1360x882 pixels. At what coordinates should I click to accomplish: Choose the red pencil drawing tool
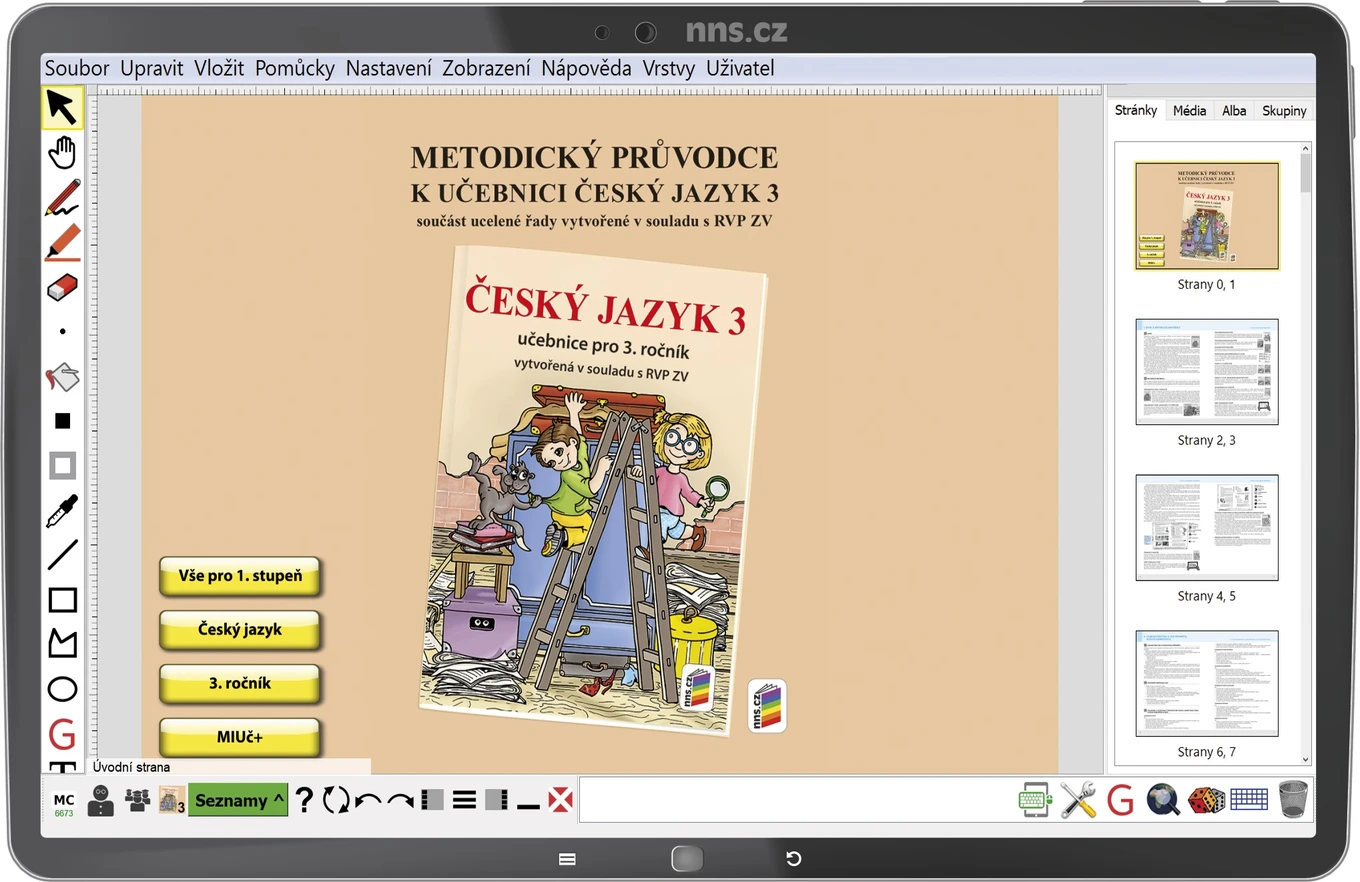[62, 197]
